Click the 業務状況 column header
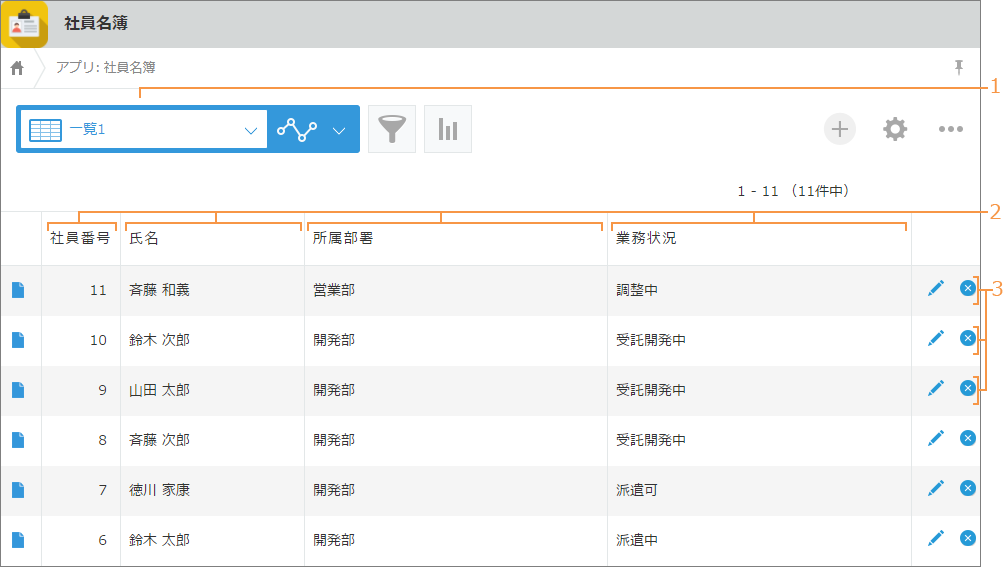The height and width of the screenshot is (567, 1003). 646,239
